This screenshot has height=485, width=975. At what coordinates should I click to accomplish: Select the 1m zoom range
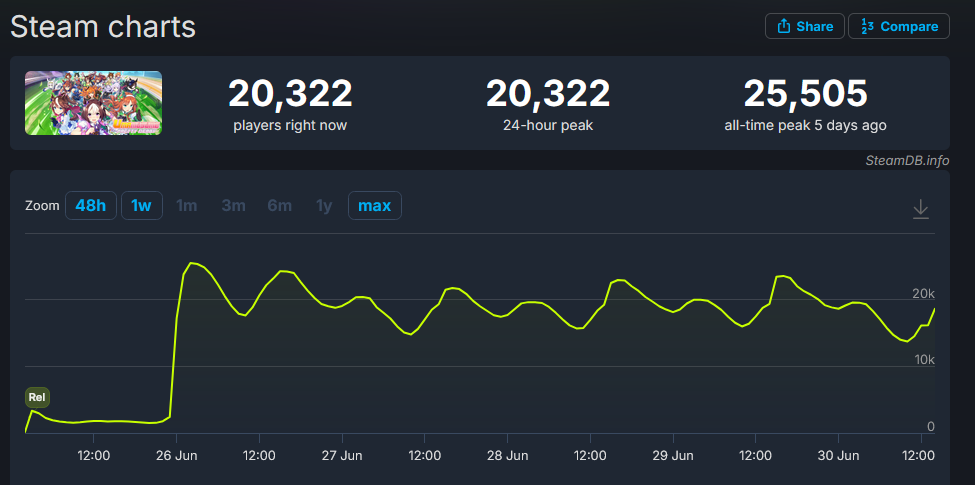187,206
